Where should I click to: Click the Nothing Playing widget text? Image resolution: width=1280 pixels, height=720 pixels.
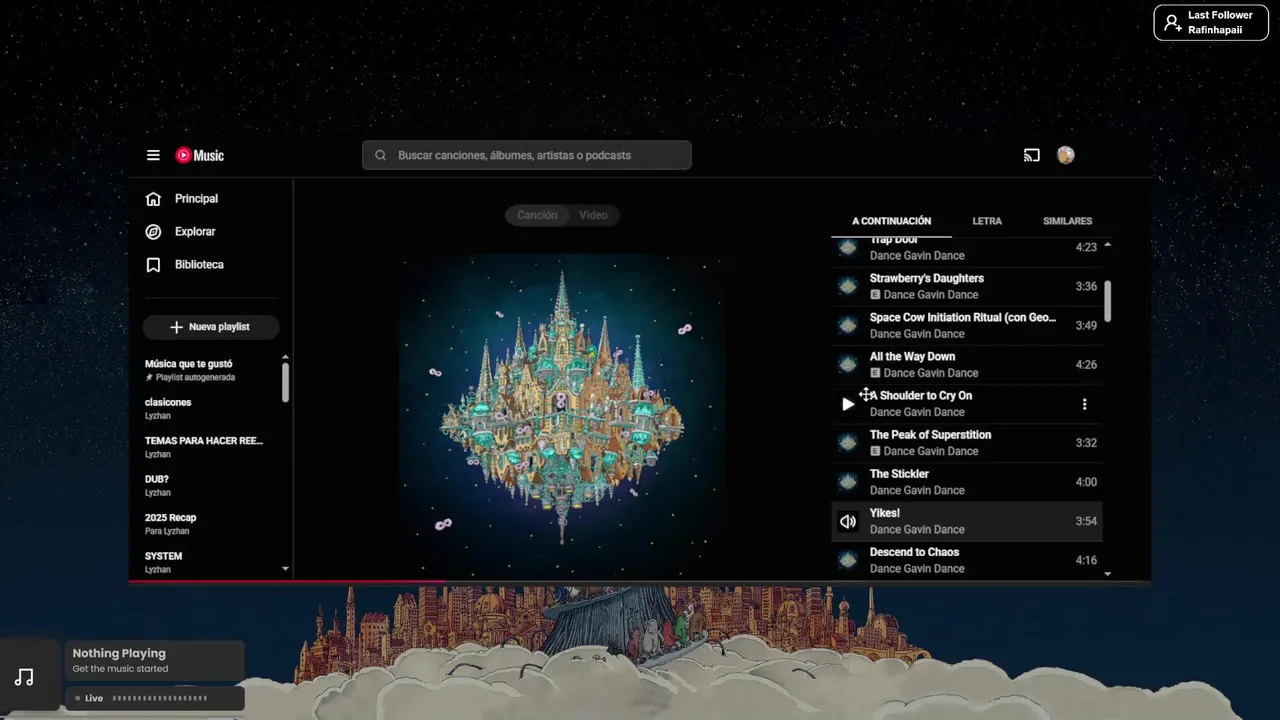pyautogui.click(x=119, y=653)
